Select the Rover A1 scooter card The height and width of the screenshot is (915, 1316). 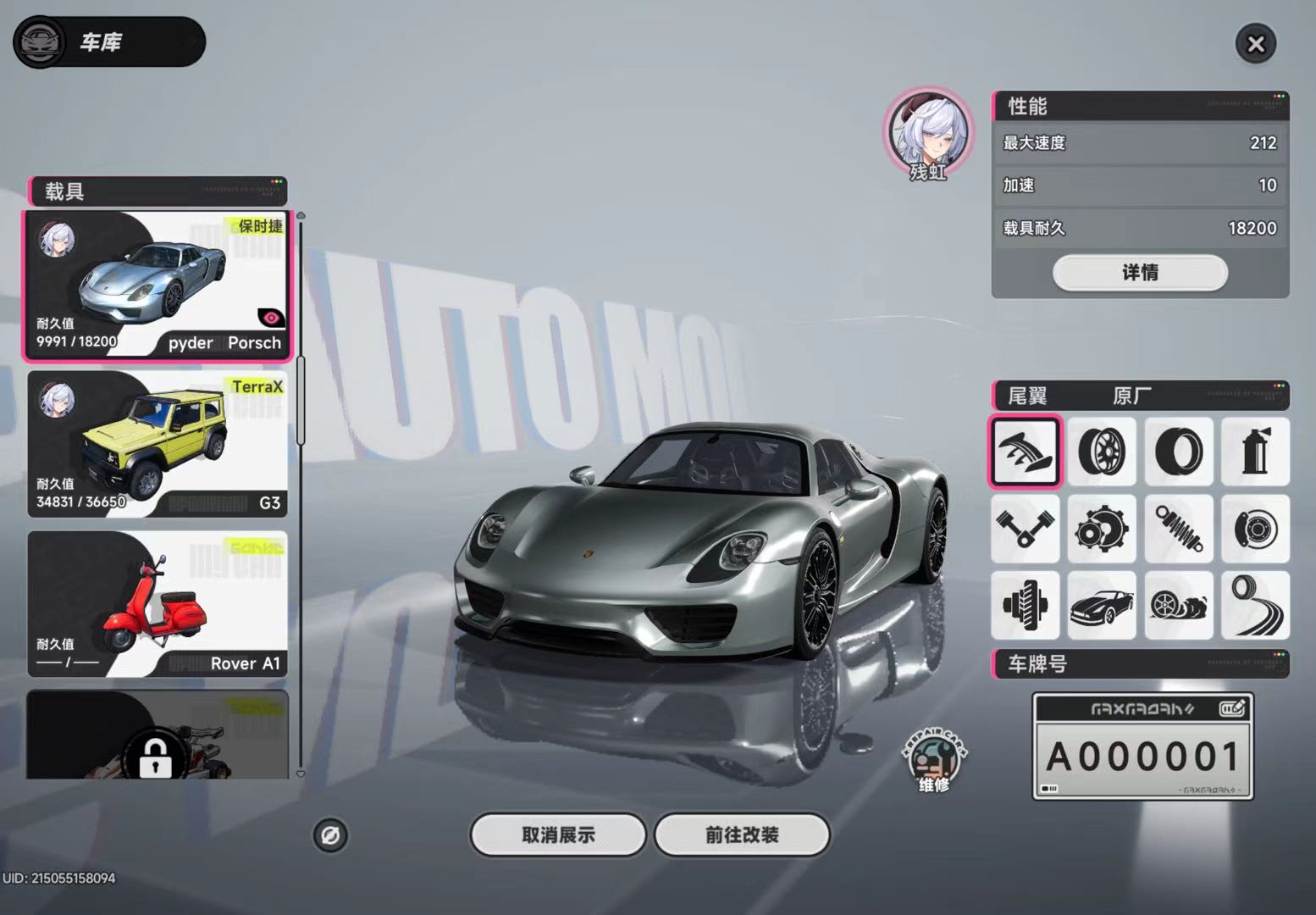point(158,603)
